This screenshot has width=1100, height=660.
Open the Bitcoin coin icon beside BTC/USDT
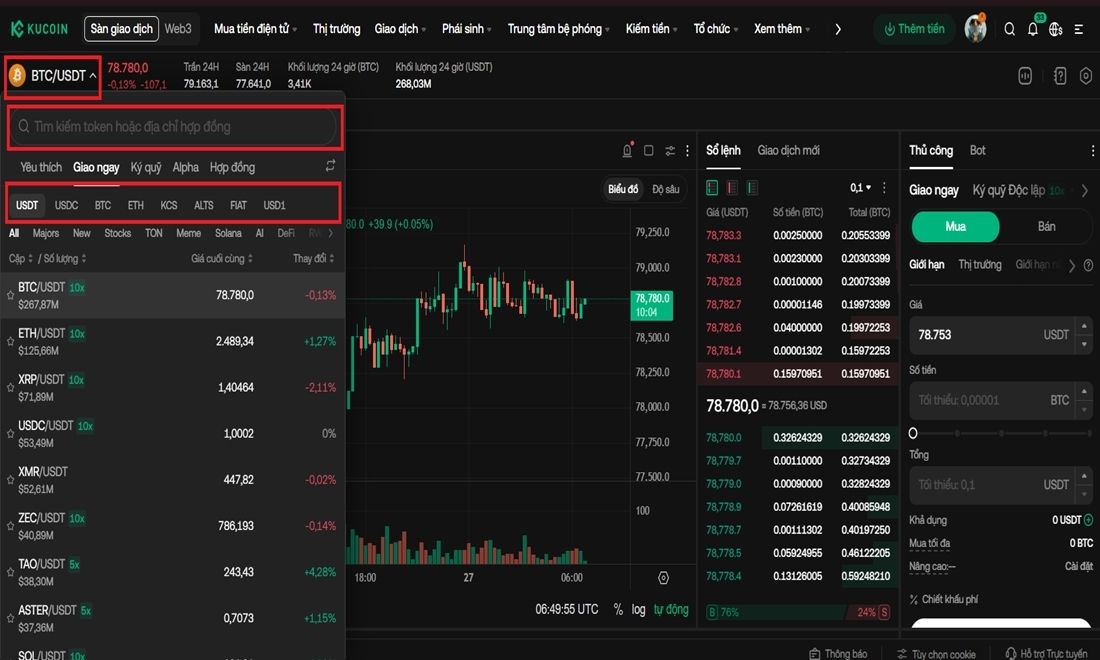[17, 75]
